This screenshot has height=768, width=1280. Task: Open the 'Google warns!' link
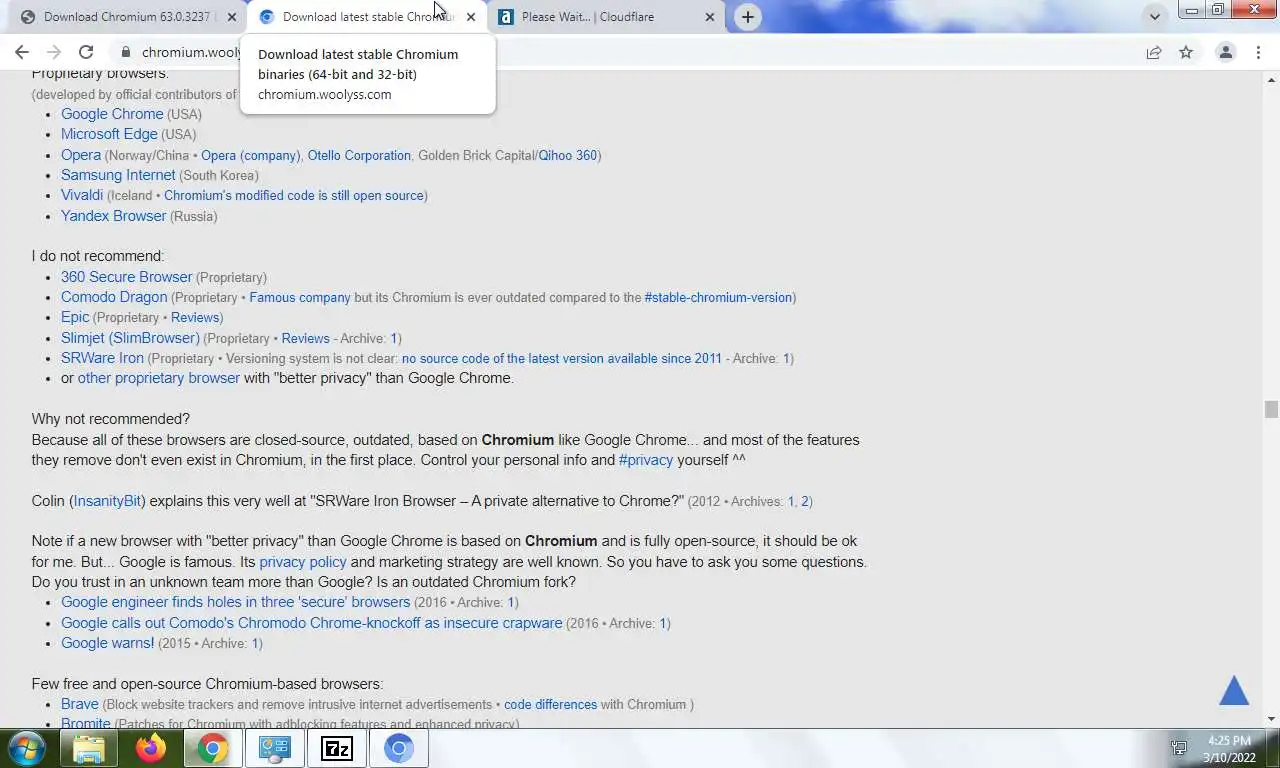pyautogui.click(x=107, y=643)
